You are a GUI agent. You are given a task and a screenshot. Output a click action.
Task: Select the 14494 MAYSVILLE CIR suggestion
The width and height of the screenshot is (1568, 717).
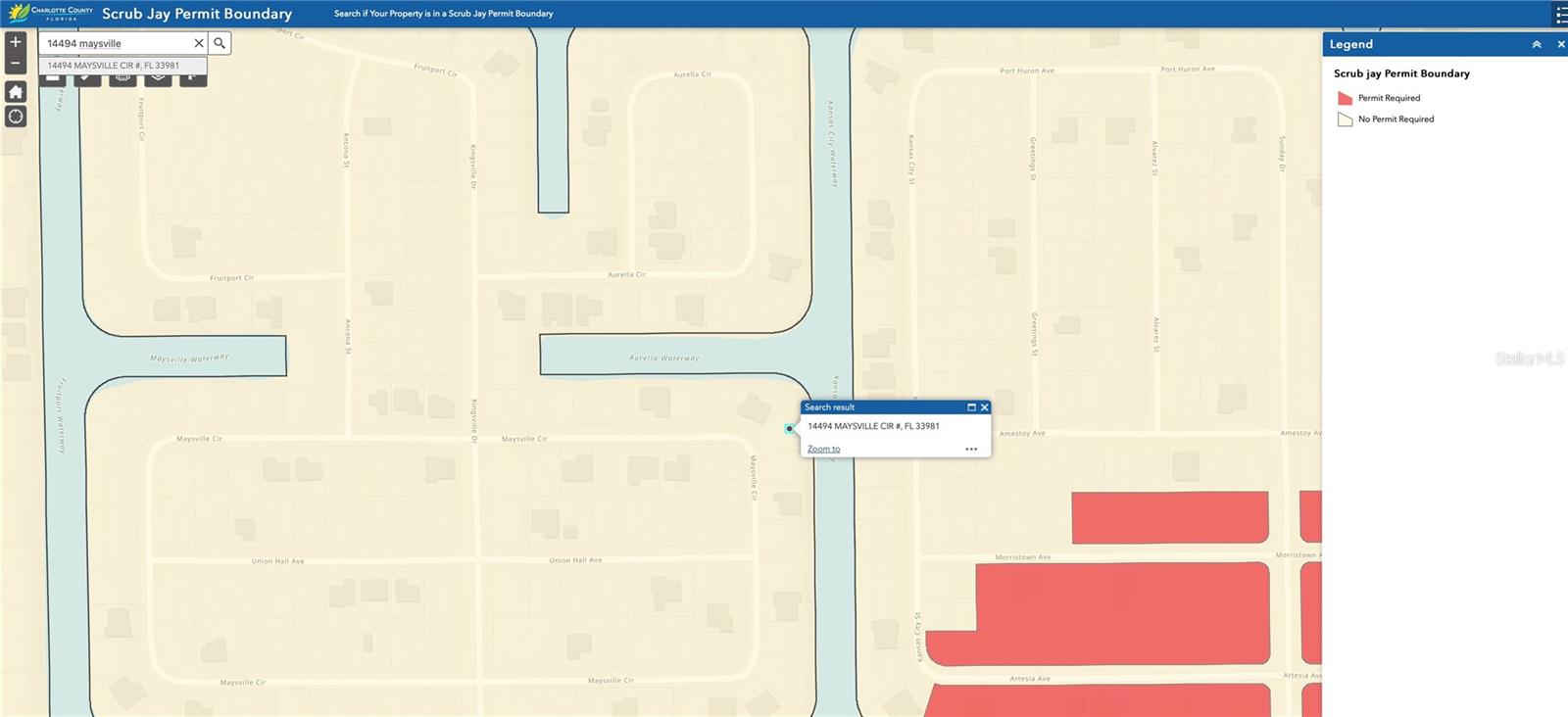[x=114, y=66]
